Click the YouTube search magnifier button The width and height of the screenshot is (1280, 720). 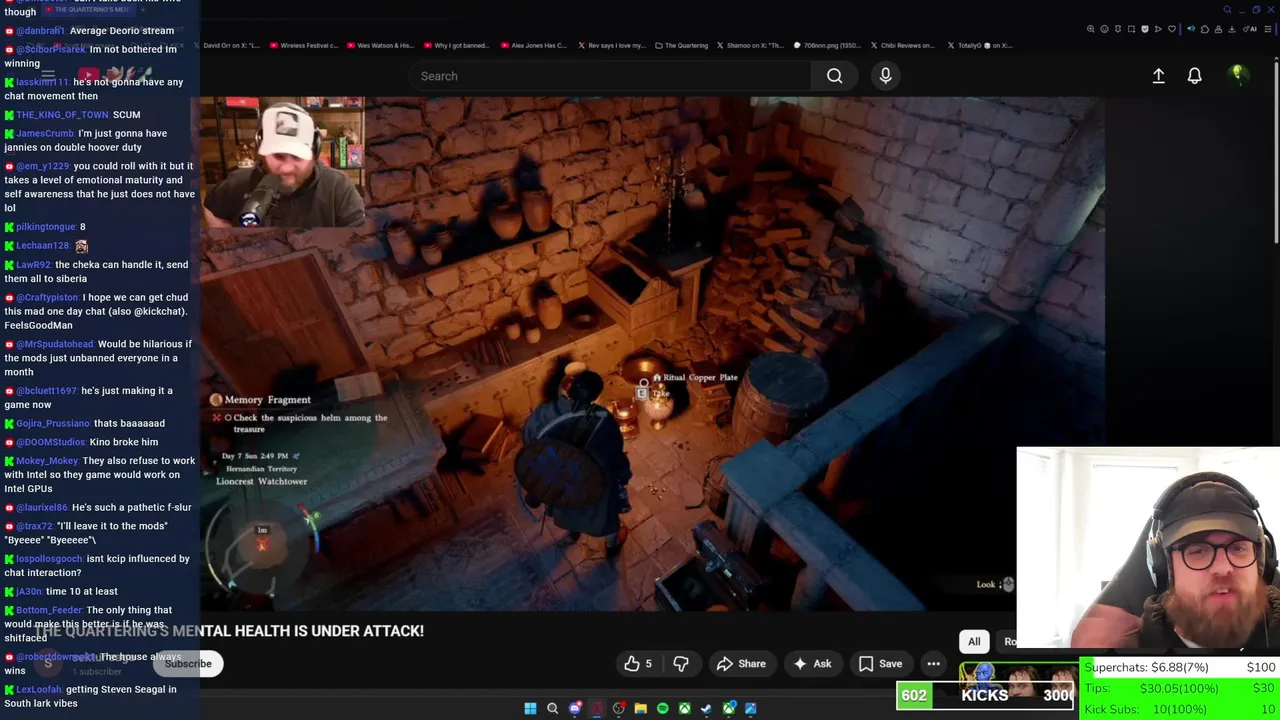(834, 76)
